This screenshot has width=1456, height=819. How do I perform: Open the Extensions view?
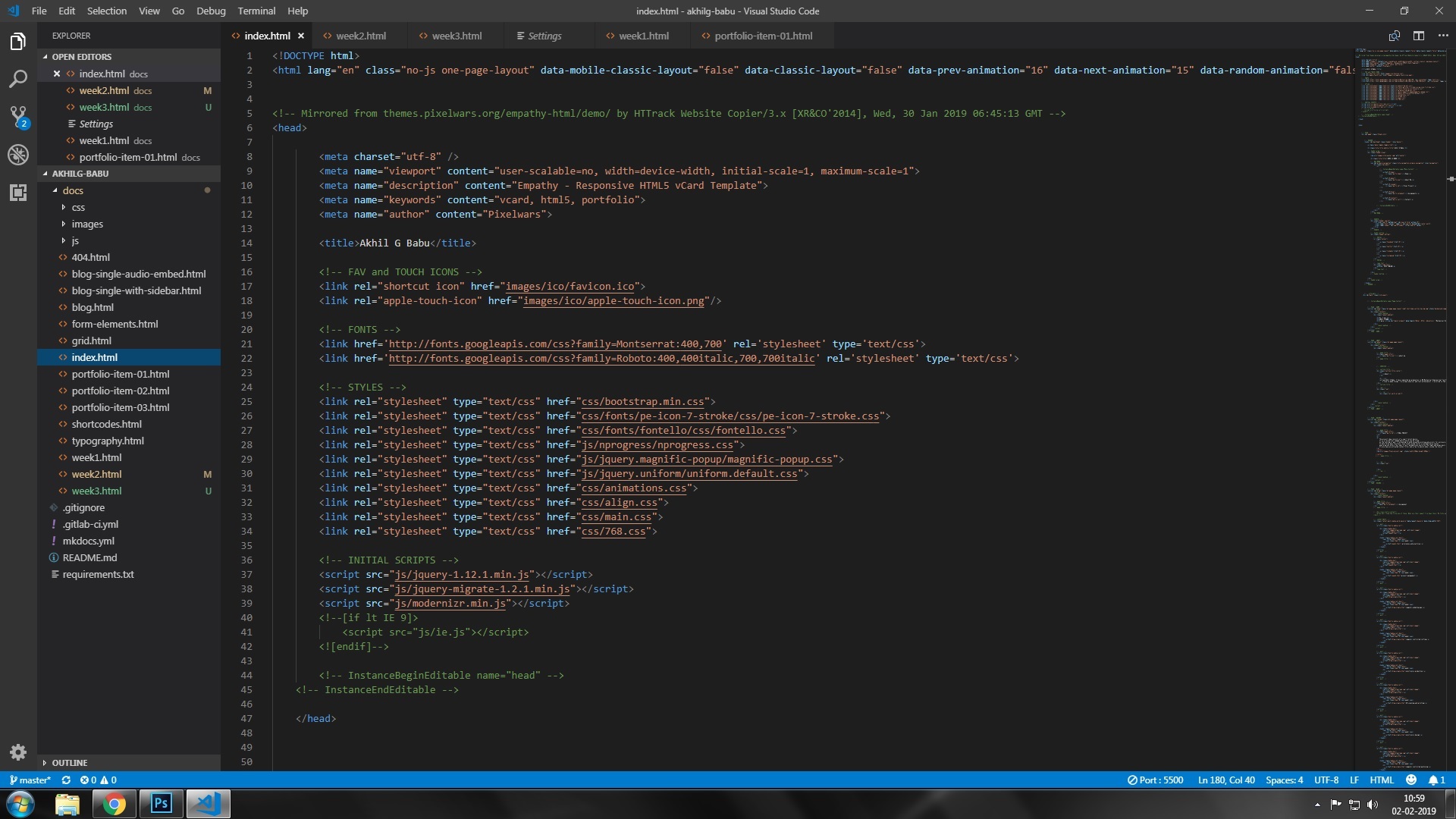(x=18, y=193)
